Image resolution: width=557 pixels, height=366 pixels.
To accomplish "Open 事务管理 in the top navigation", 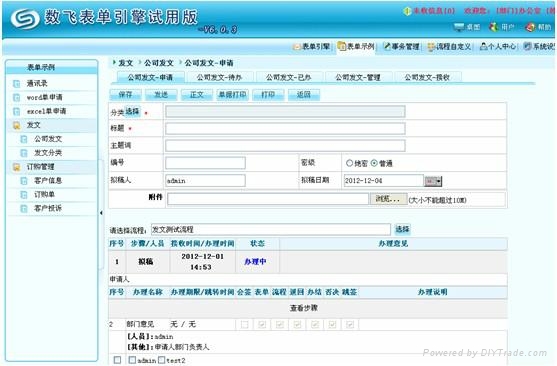I will 402,47.
